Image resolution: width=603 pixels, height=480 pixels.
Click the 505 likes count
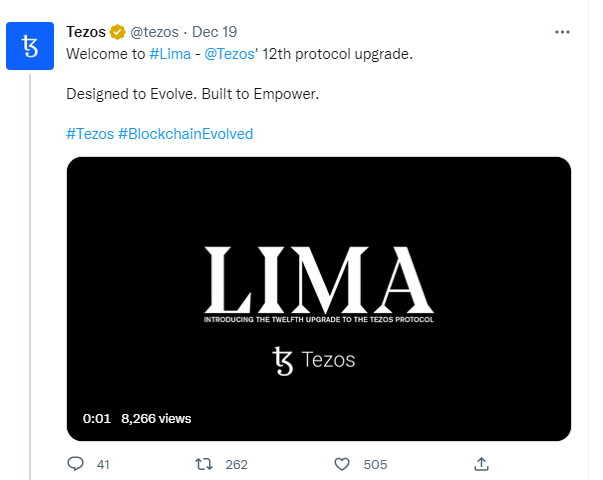[x=375, y=465]
